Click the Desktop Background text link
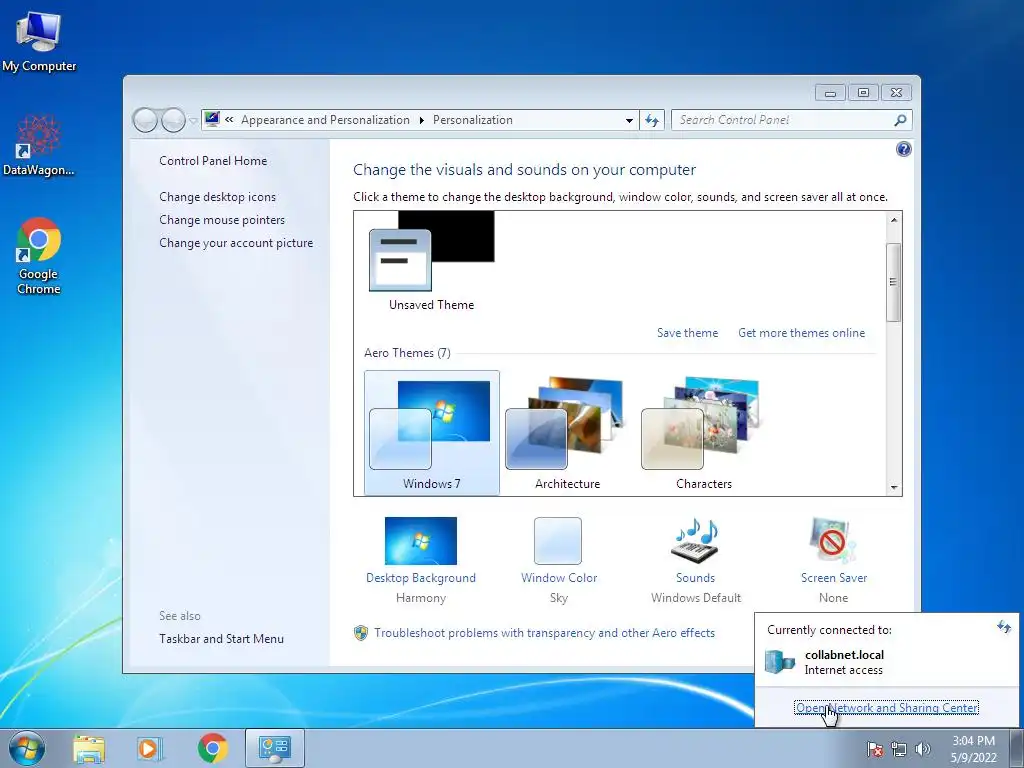Viewport: 1024px width, 768px height. point(421,578)
